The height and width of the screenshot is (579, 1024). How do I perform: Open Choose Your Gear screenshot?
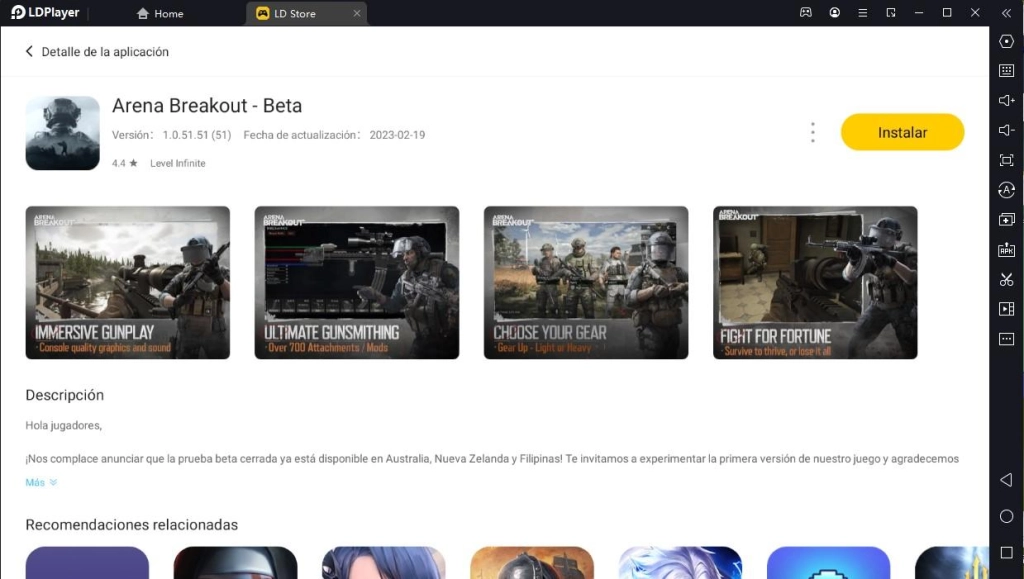tap(586, 283)
